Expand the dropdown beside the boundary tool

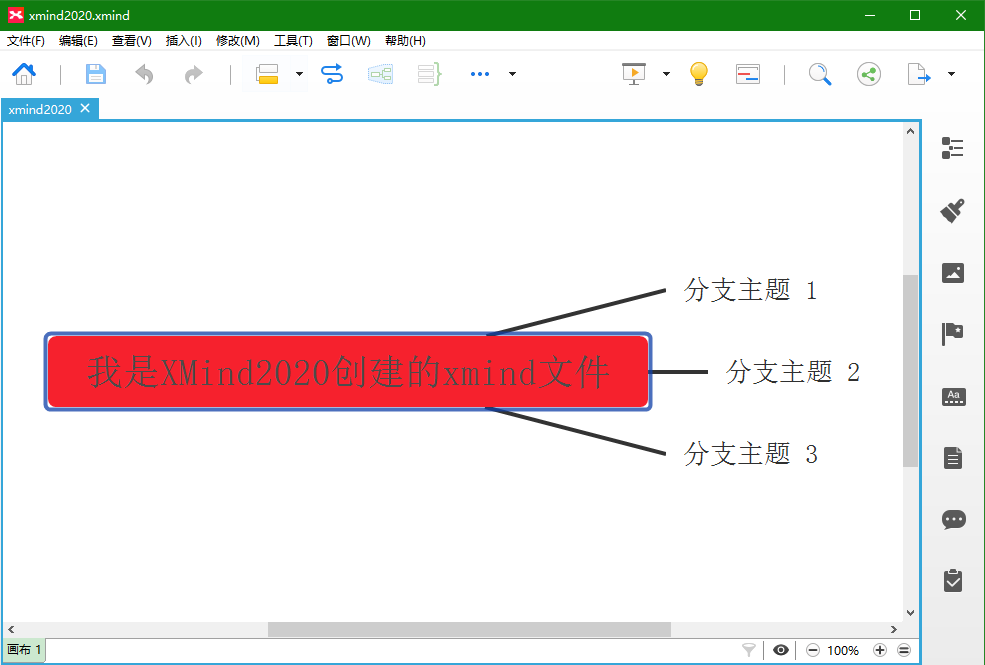pos(299,74)
